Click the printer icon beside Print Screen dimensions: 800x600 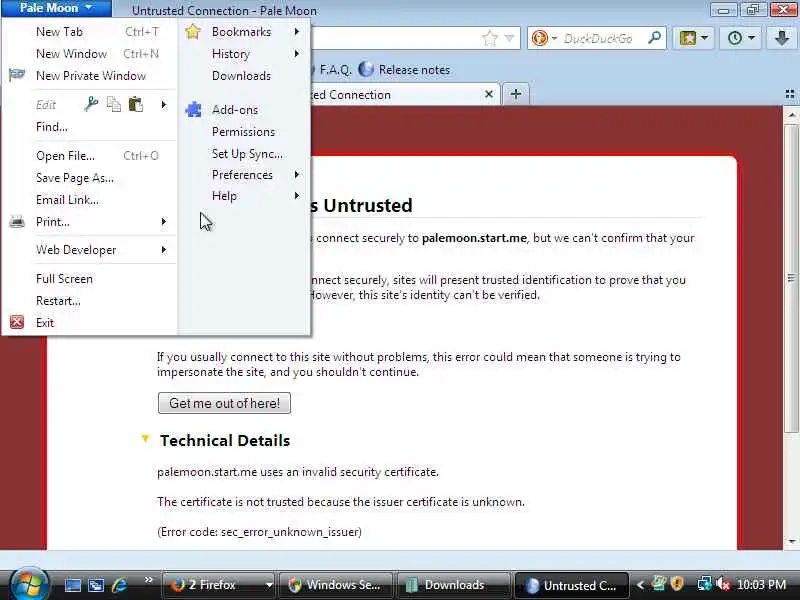click(17, 222)
